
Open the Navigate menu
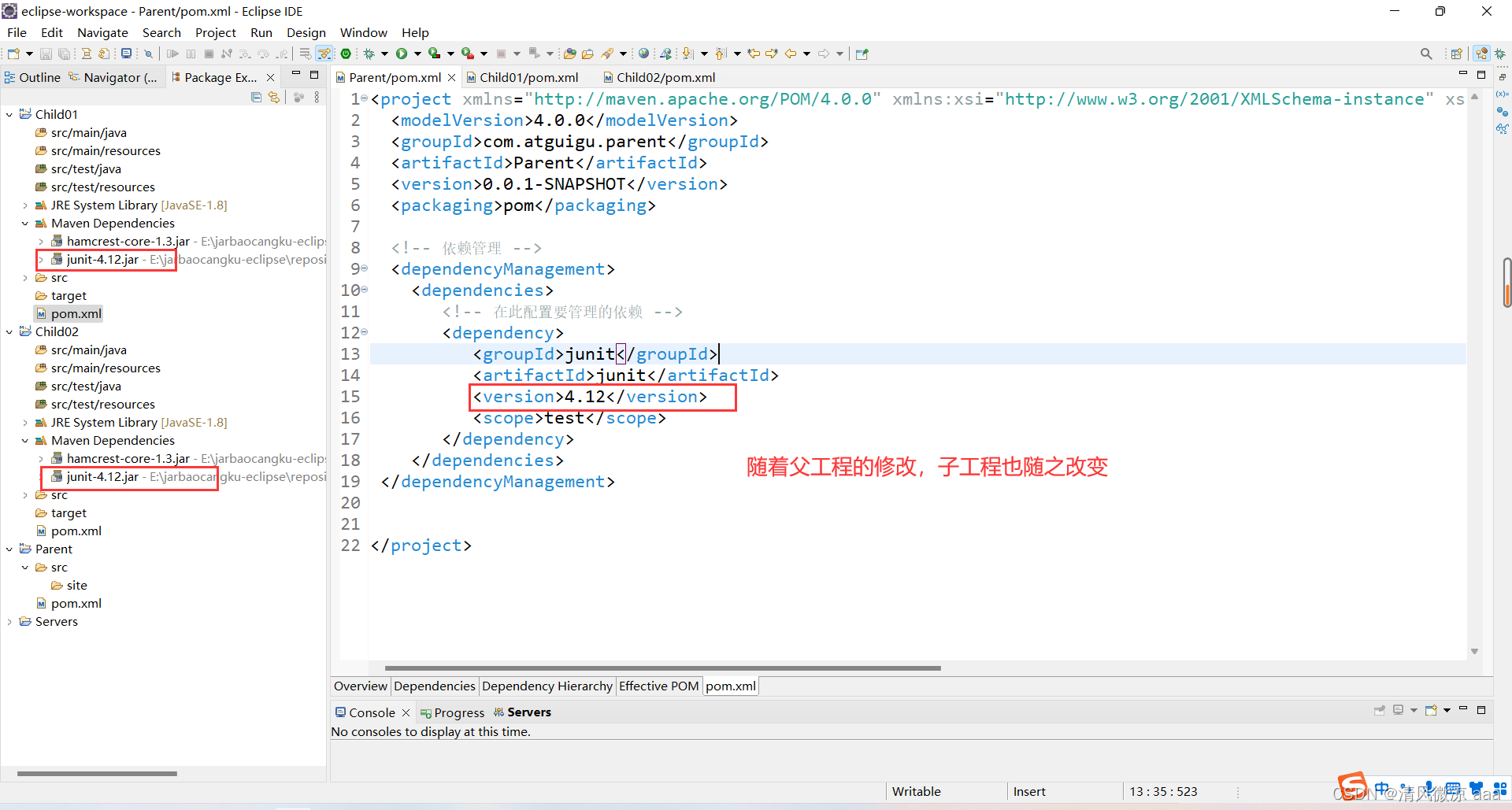coord(102,32)
